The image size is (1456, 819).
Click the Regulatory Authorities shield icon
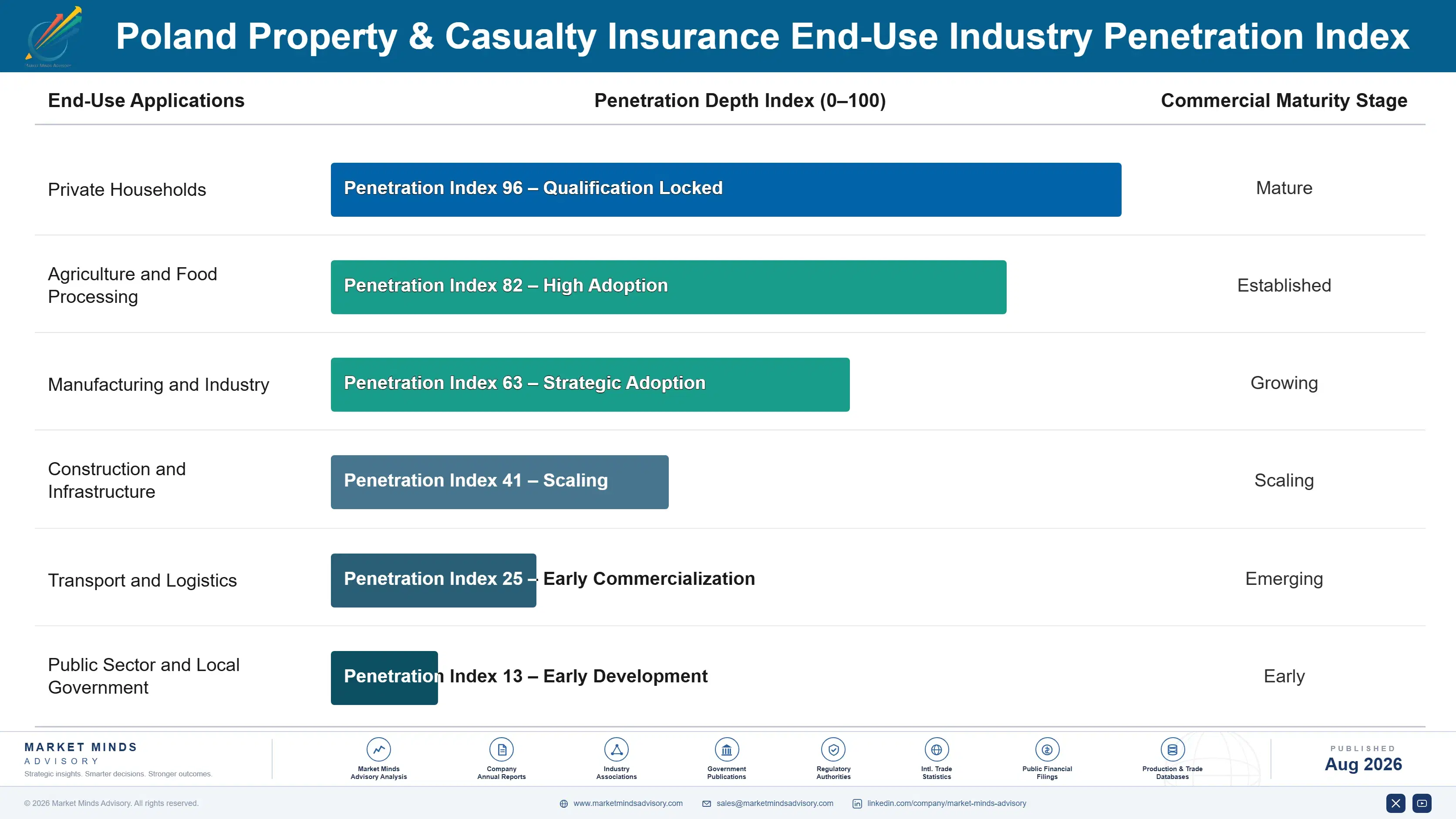coord(833,749)
